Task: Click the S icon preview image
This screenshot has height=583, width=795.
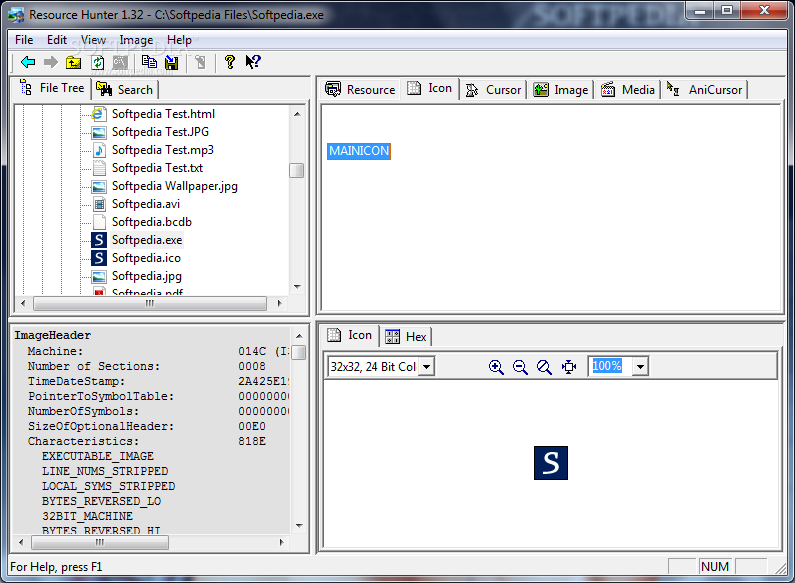Action: pyautogui.click(x=551, y=463)
